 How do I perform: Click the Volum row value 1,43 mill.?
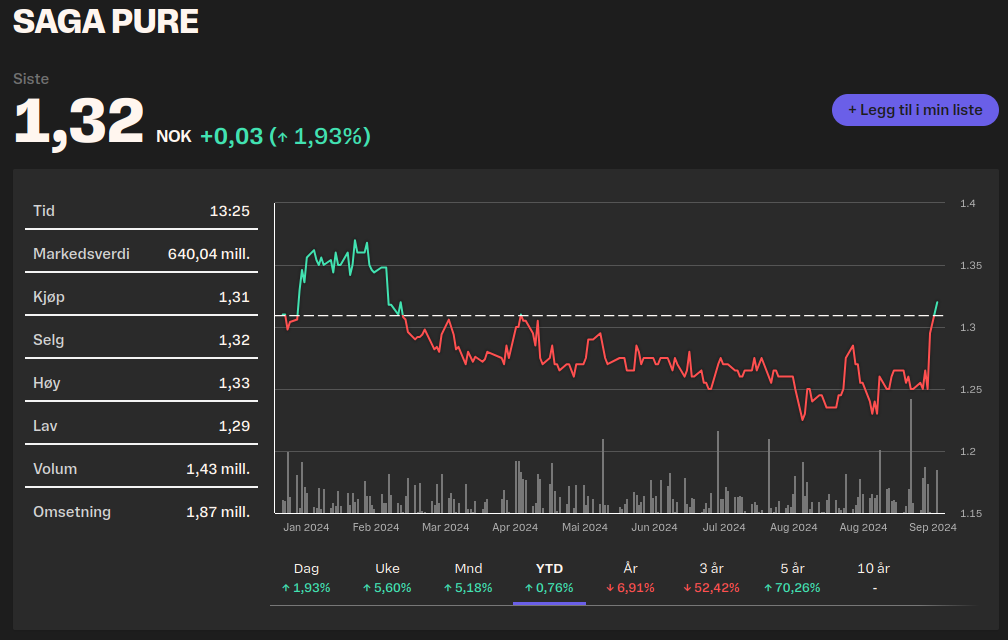tap(217, 469)
